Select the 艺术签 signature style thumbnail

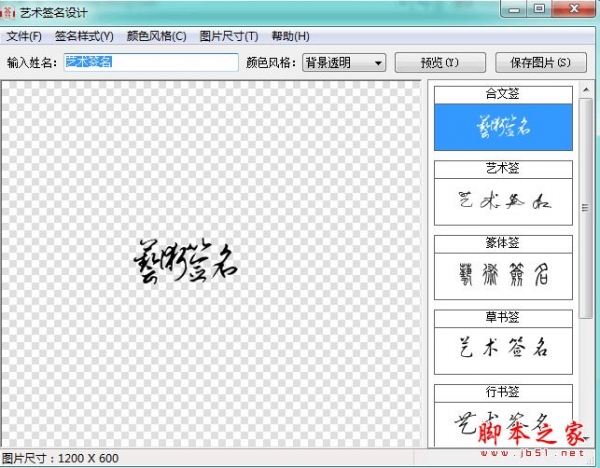tap(503, 201)
